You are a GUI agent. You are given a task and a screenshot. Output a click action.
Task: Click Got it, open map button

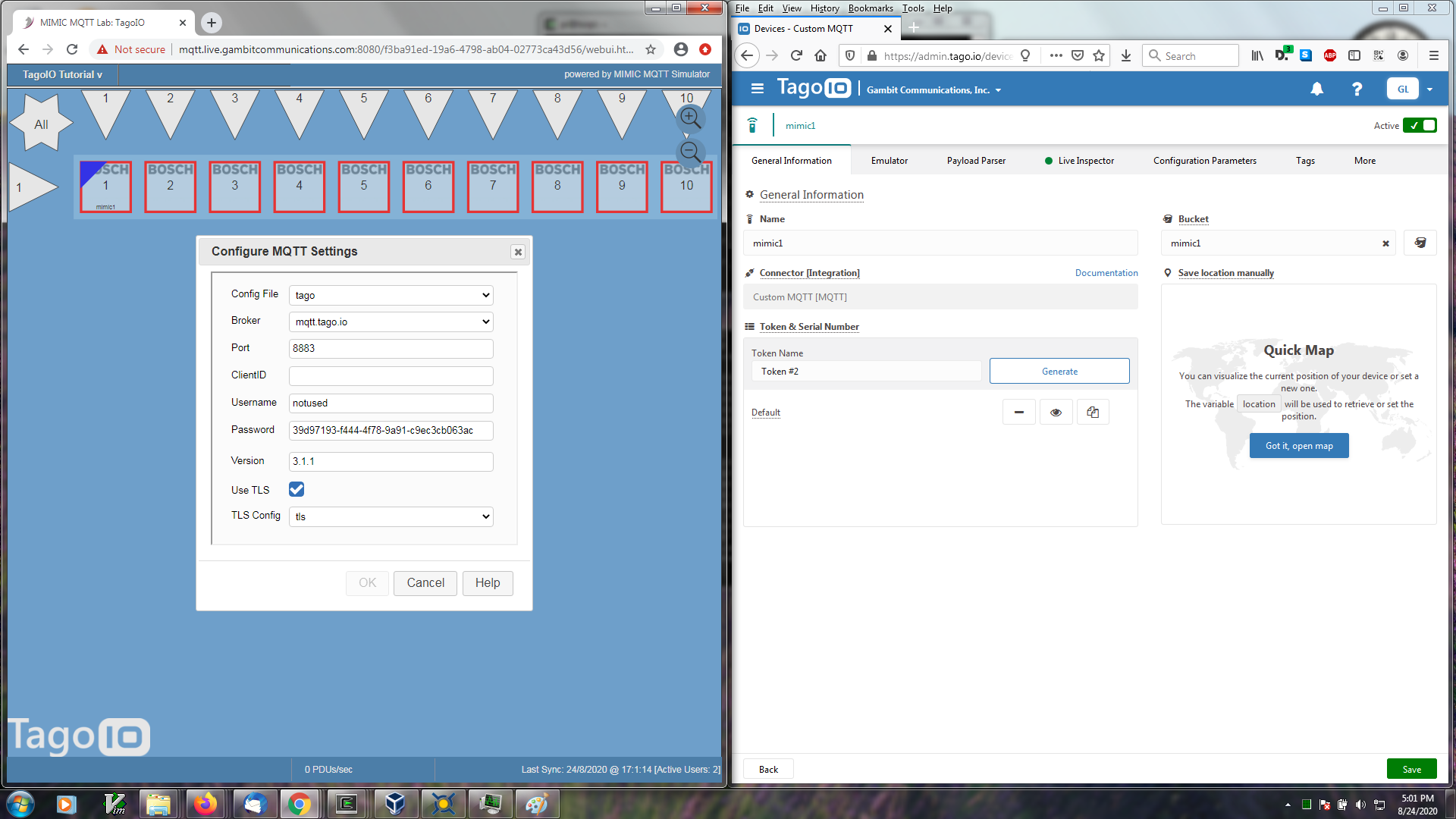pyautogui.click(x=1299, y=446)
